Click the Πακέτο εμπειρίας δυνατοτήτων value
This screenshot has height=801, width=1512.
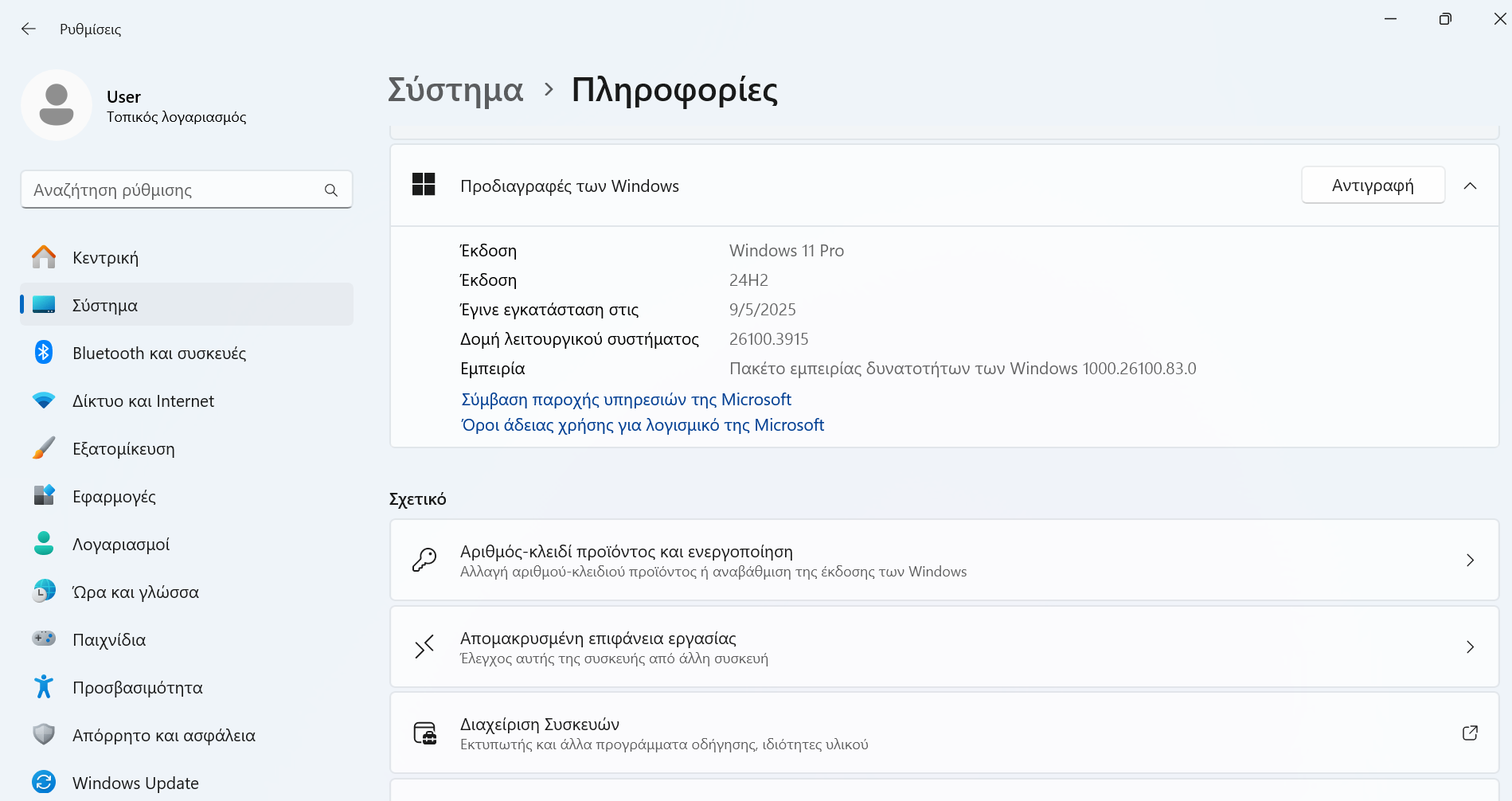point(963,369)
